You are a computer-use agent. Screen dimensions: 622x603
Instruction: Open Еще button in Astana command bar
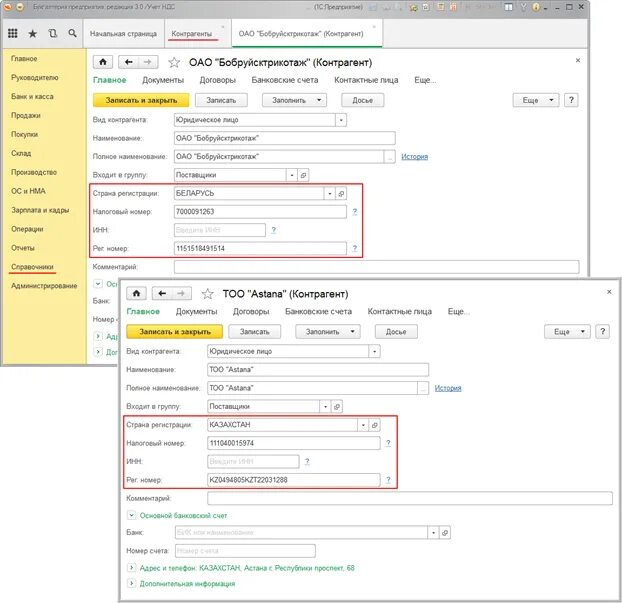pos(567,332)
